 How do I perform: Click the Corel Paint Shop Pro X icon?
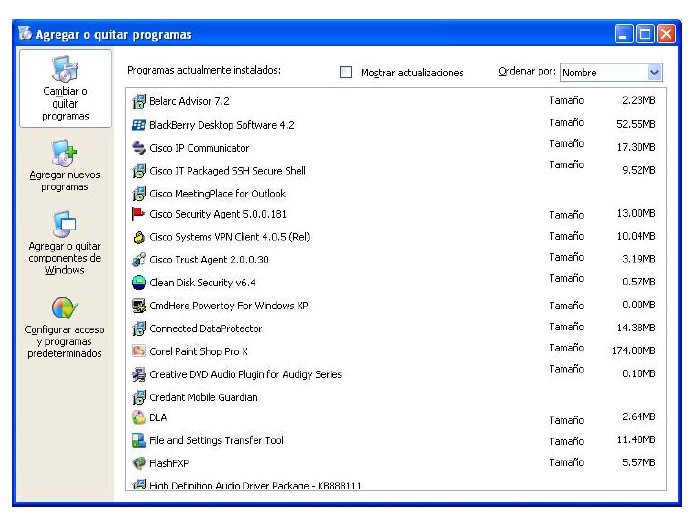click(x=139, y=351)
